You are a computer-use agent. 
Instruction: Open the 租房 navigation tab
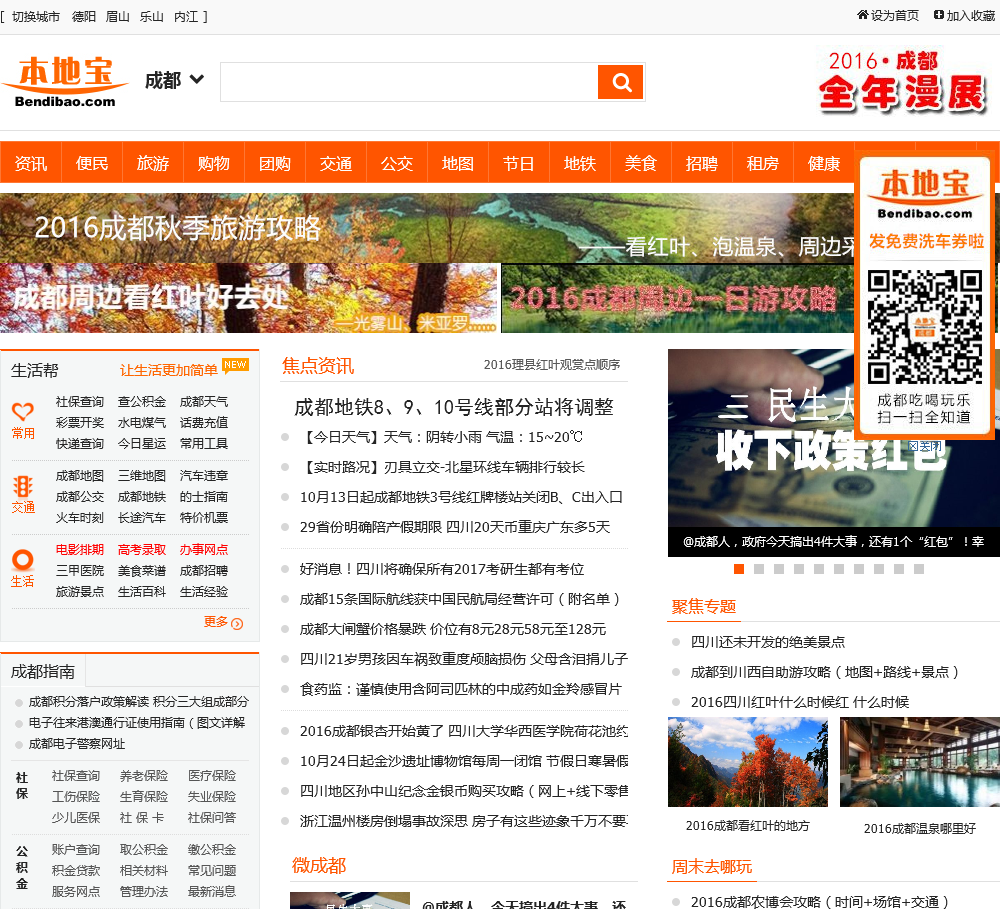coord(763,163)
